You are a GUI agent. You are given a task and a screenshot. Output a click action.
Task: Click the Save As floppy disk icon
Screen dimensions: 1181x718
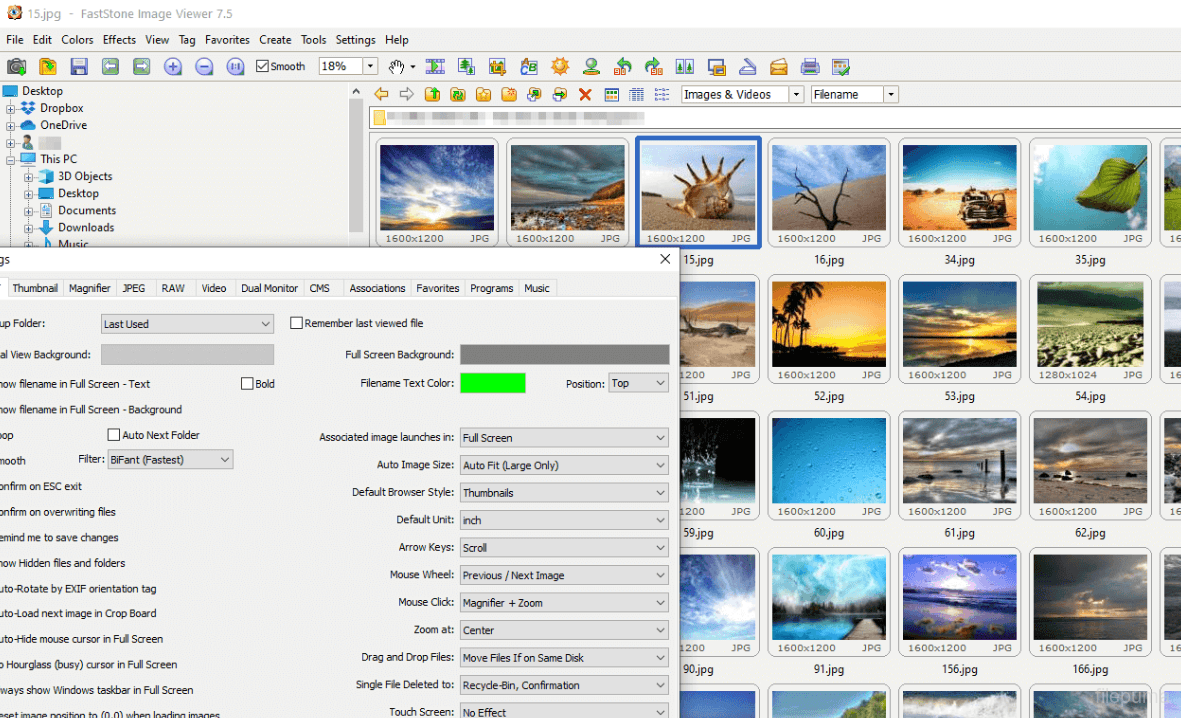coord(79,67)
